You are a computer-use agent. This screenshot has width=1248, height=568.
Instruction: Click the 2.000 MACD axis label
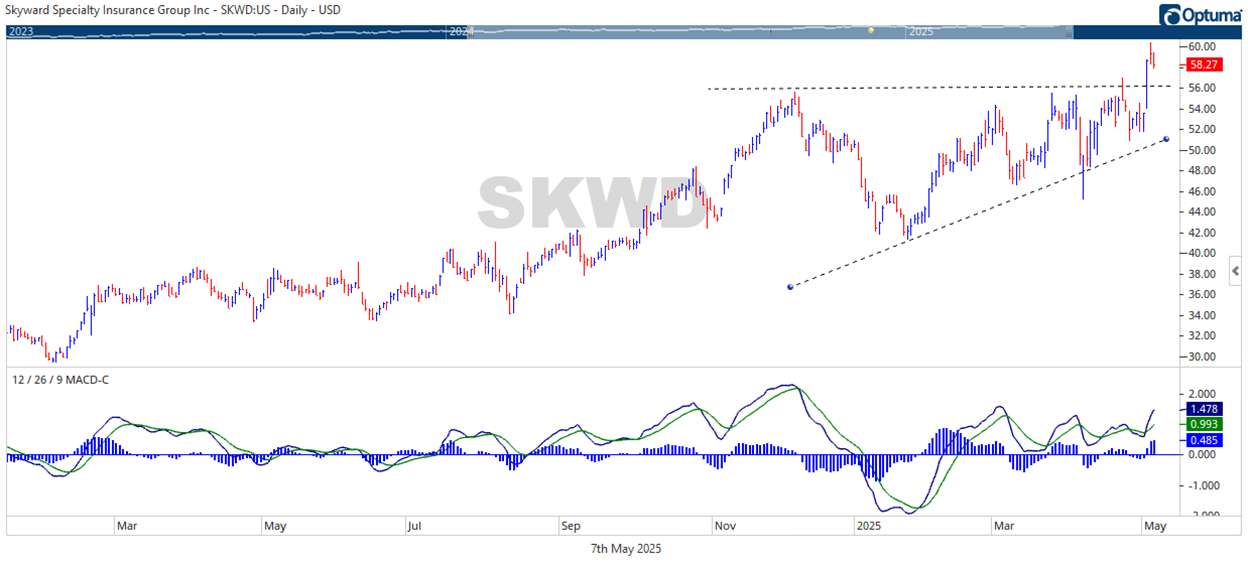1204,394
